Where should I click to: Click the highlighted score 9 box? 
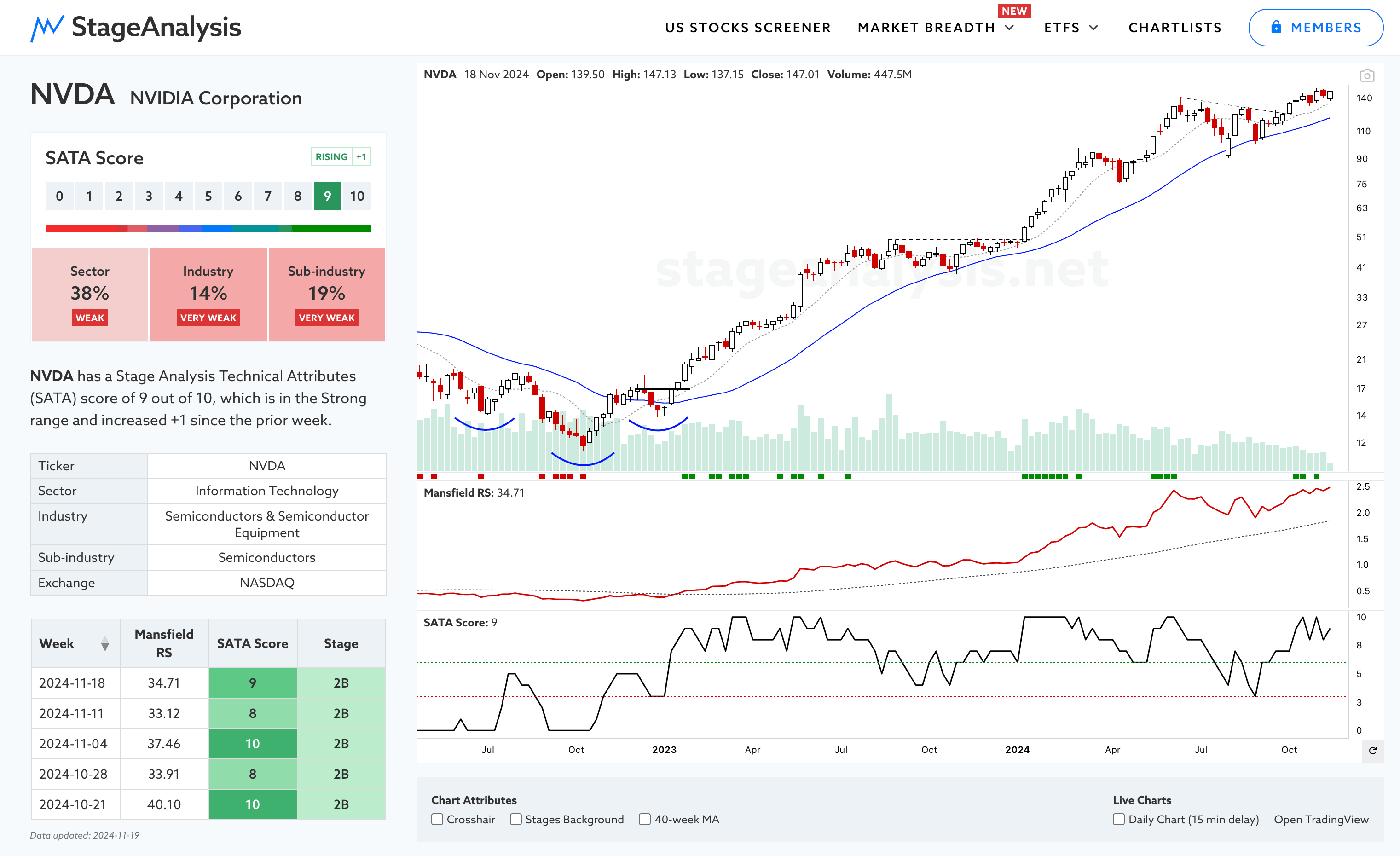[327, 196]
